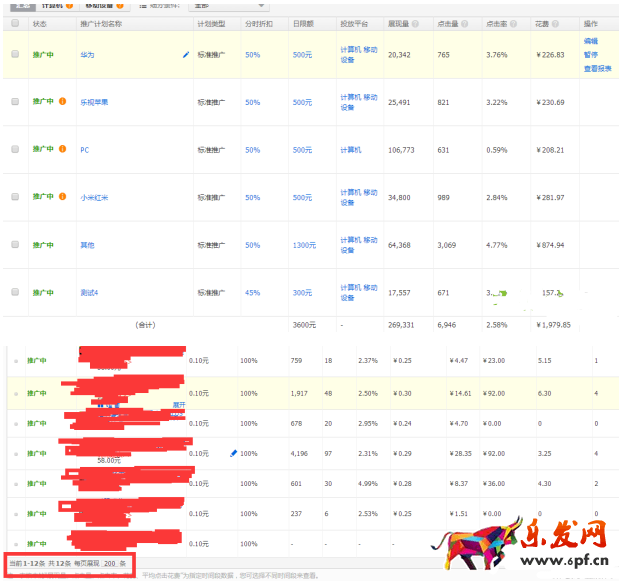Click the pencil edit icon beside 华为

[x=186, y=55]
